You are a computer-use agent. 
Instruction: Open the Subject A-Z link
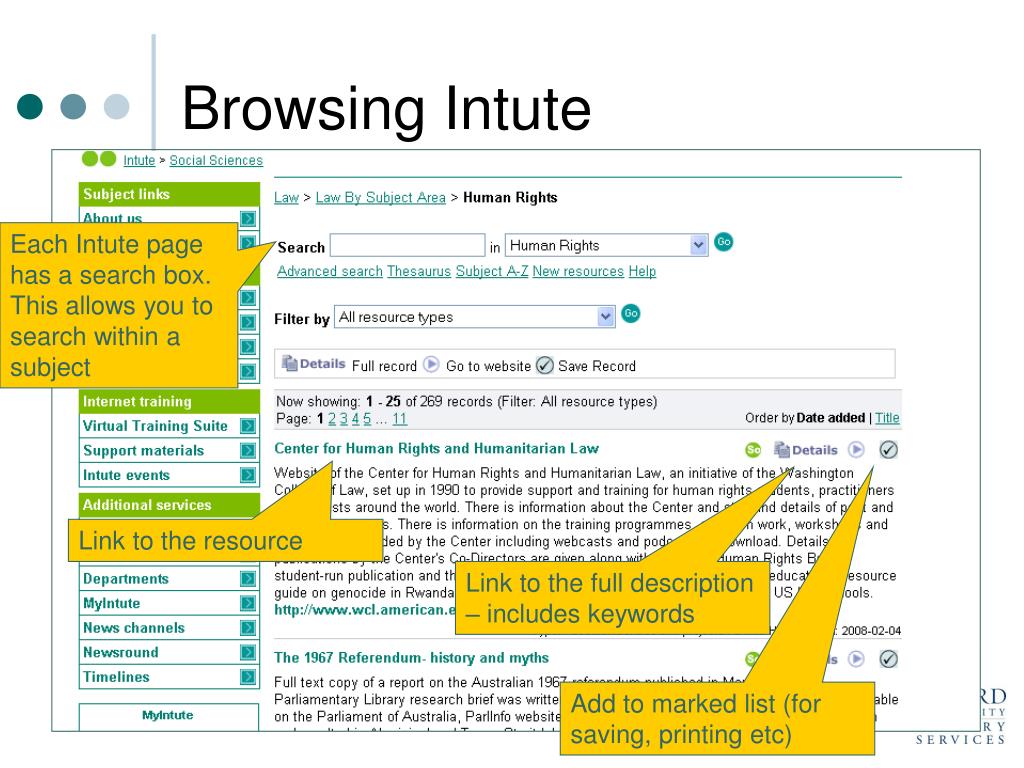[492, 271]
